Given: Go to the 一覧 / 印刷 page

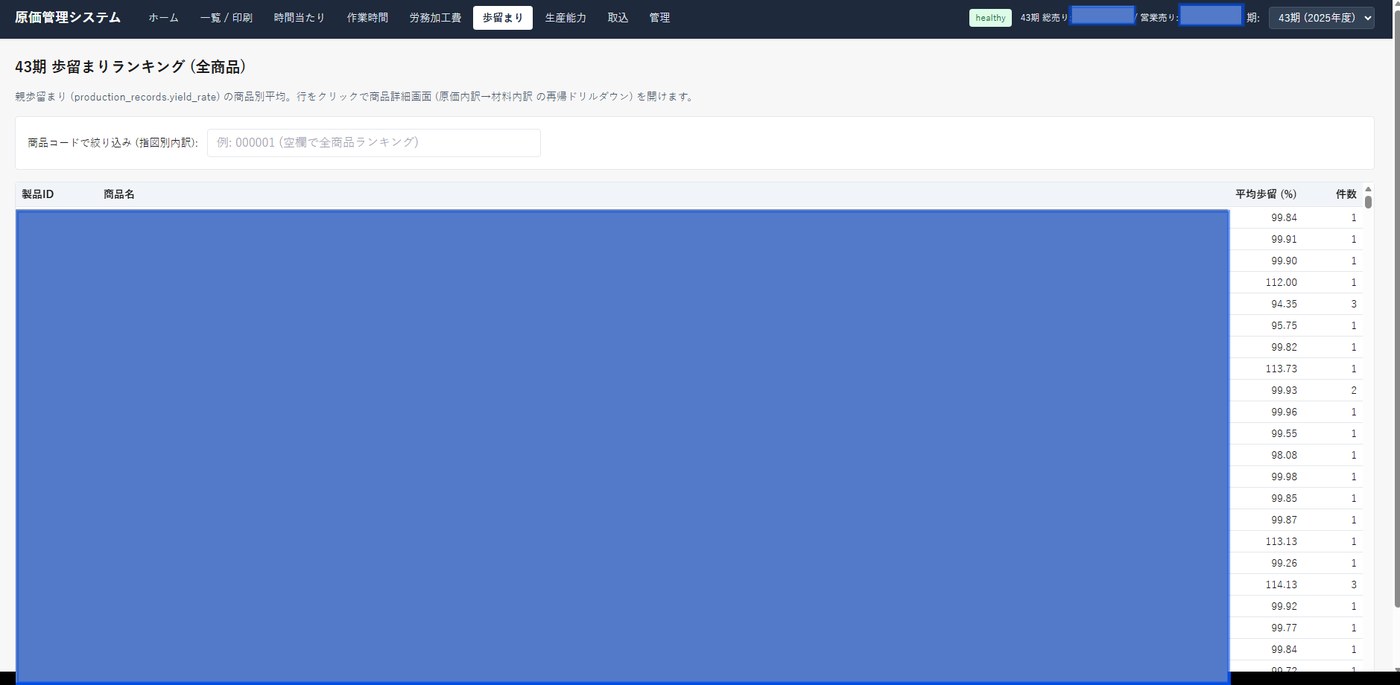Looking at the screenshot, I should click(226, 18).
